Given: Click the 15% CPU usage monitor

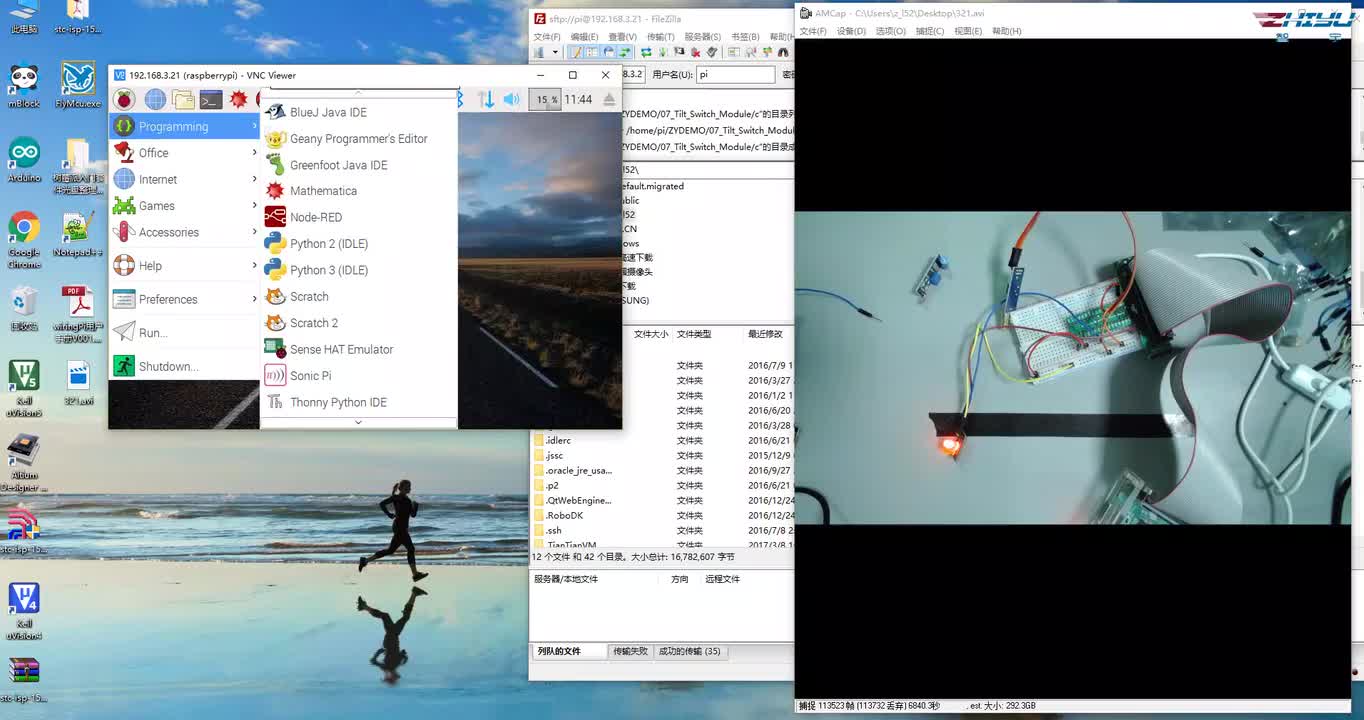Looking at the screenshot, I should tap(544, 99).
